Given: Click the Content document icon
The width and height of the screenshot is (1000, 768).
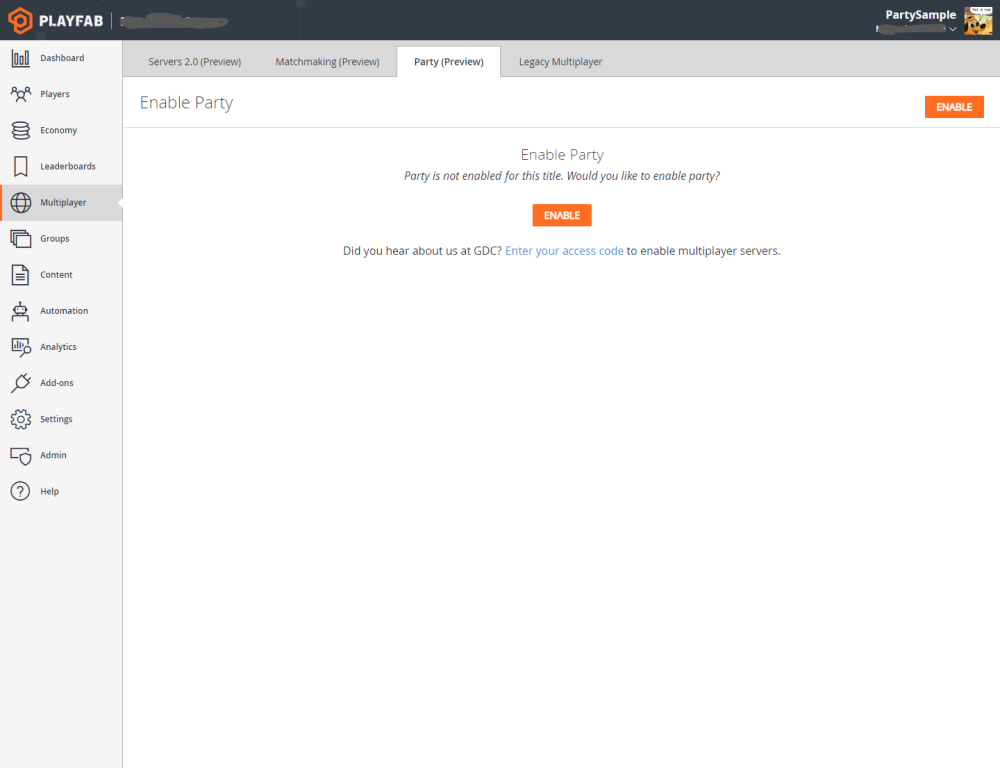Looking at the screenshot, I should pyautogui.click(x=20, y=275).
